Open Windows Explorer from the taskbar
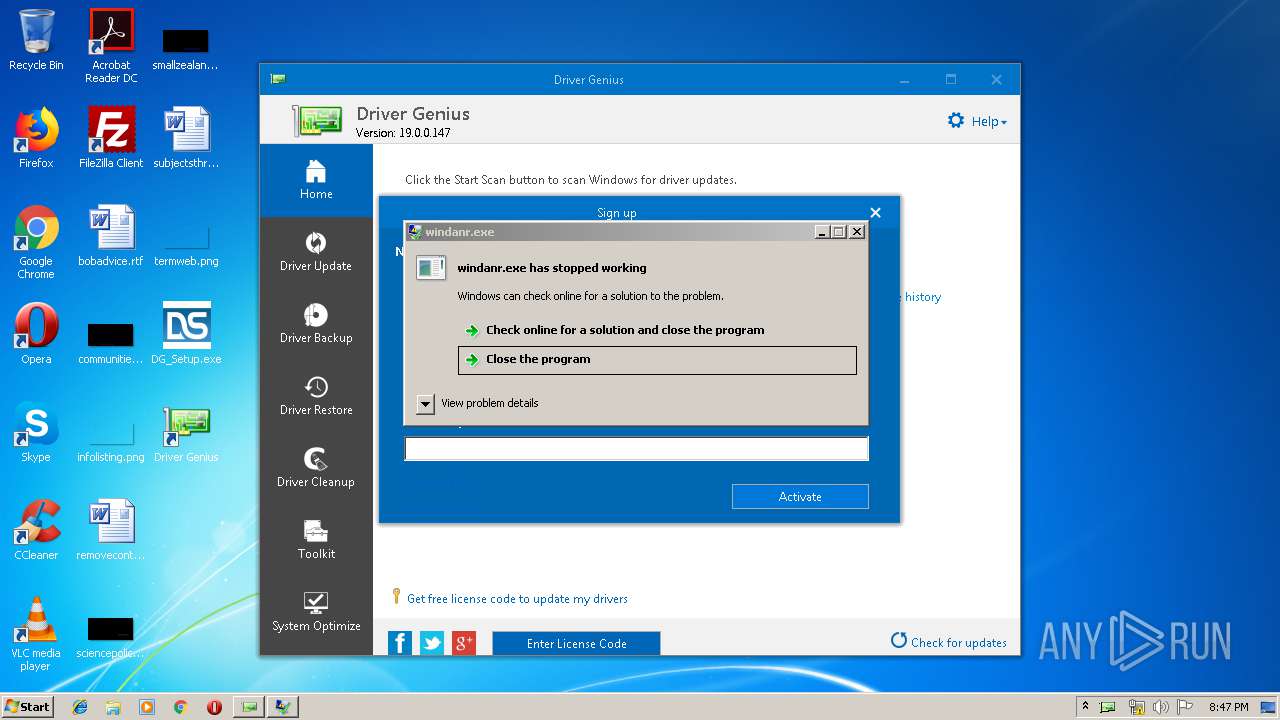 pos(113,707)
